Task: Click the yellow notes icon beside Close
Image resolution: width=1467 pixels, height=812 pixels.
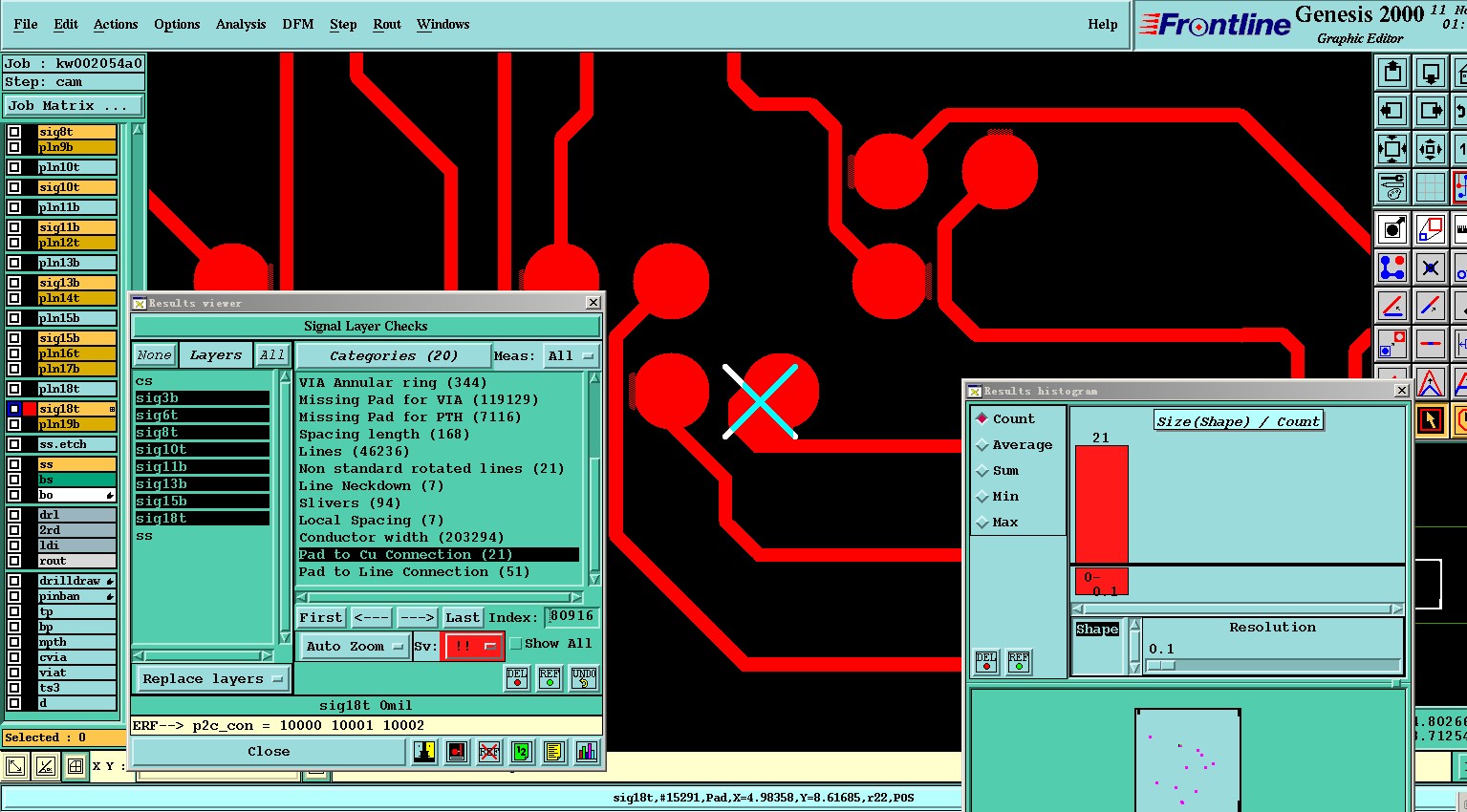Action: point(554,752)
